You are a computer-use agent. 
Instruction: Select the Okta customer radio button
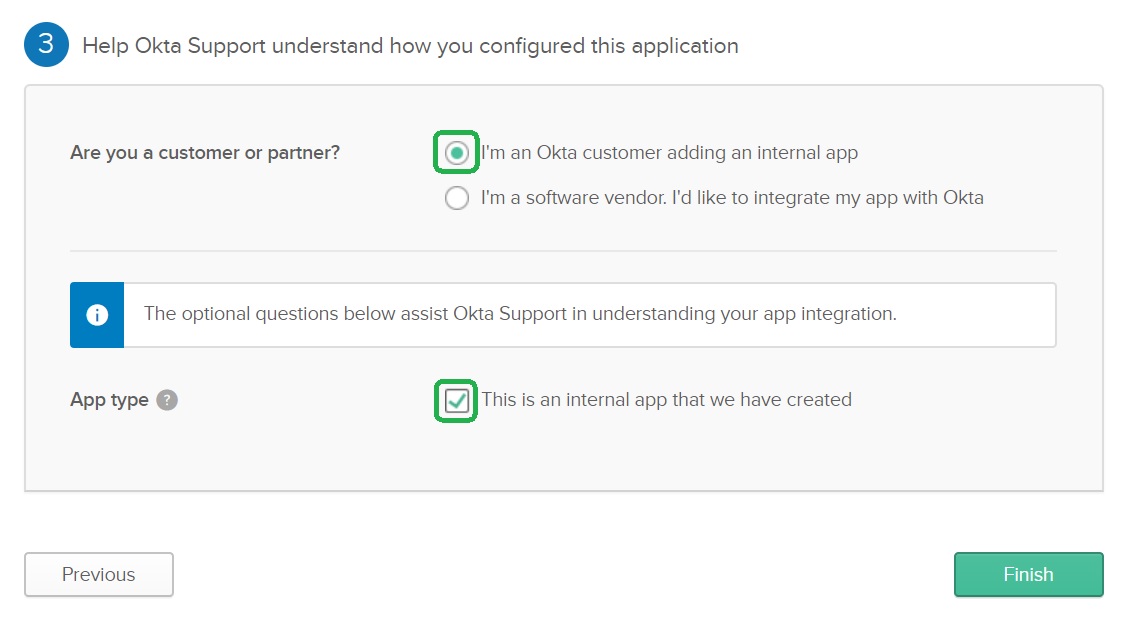457,153
